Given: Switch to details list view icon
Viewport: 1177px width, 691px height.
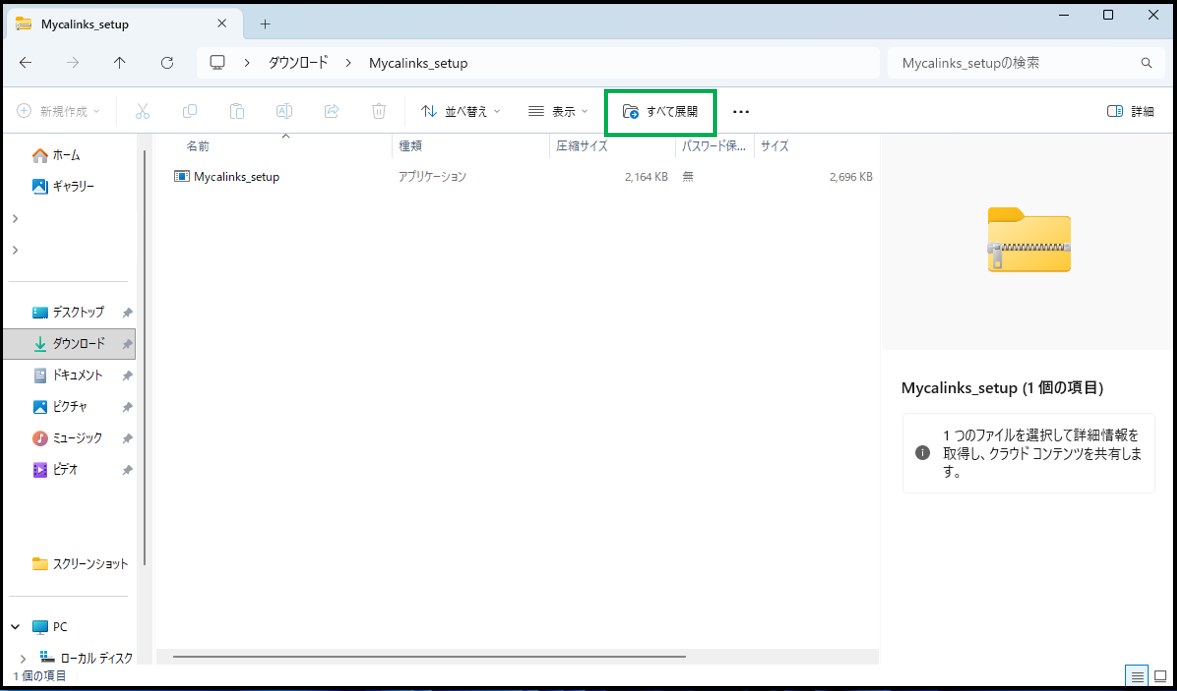Looking at the screenshot, I should point(1136,675).
